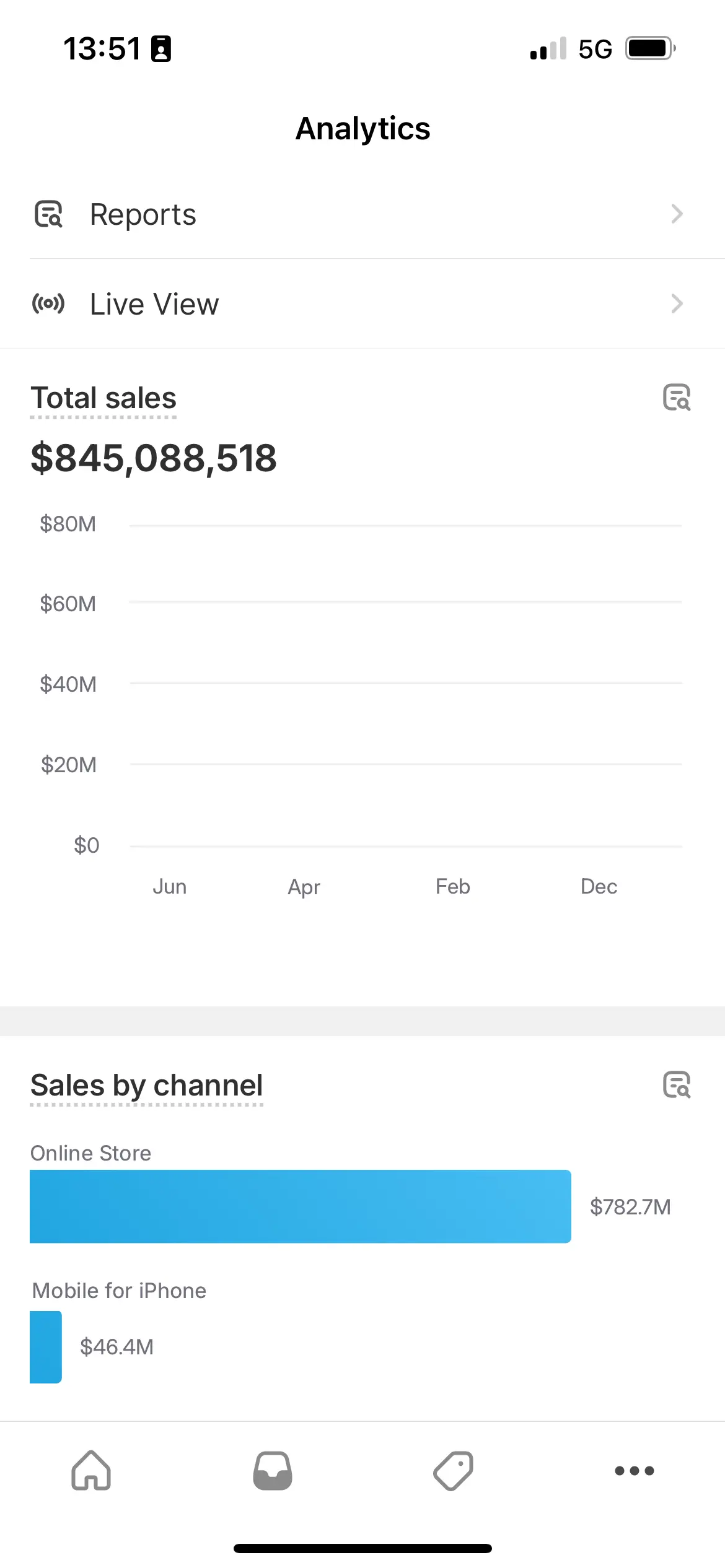Switch to the Orders inbox tab
Image resolution: width=725 pixels, height=1568 pixels.
(273, 1470)
